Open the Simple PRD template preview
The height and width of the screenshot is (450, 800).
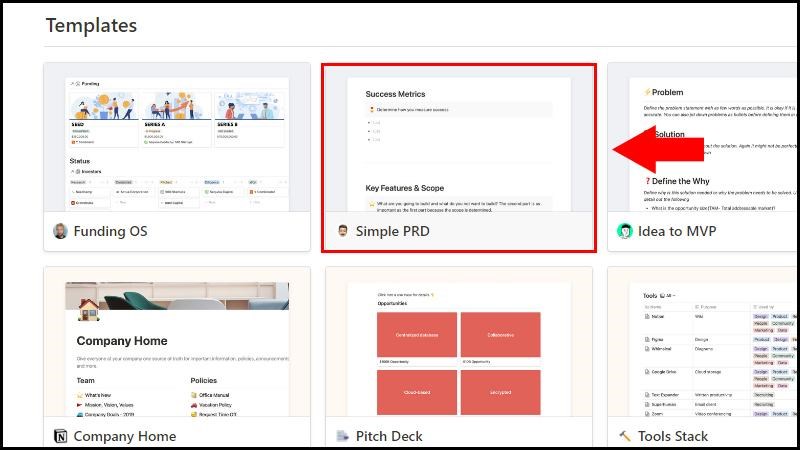[459, 137]
